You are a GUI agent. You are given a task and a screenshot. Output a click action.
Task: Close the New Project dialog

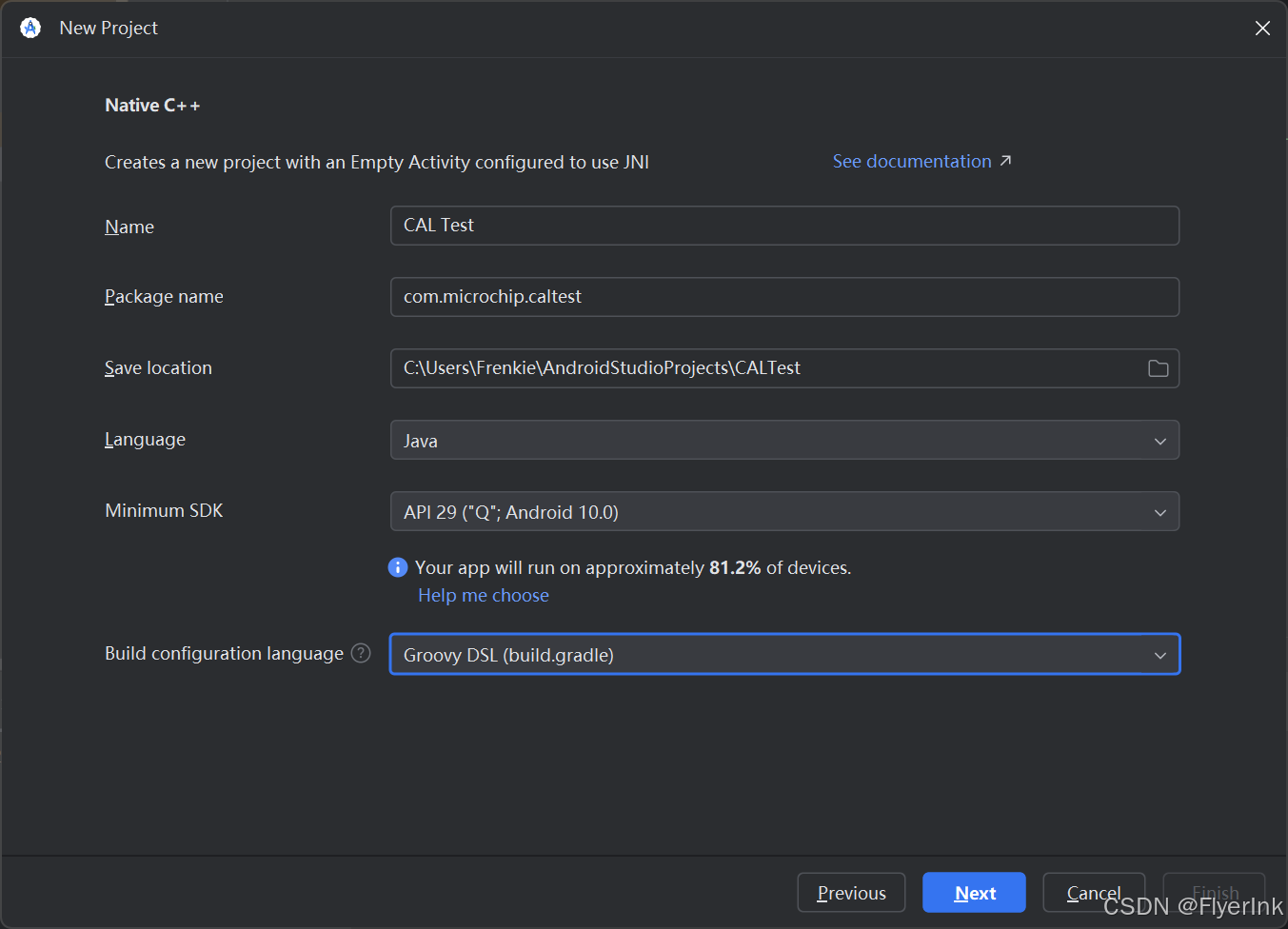pyautogui.click(x=1262, y=29)
